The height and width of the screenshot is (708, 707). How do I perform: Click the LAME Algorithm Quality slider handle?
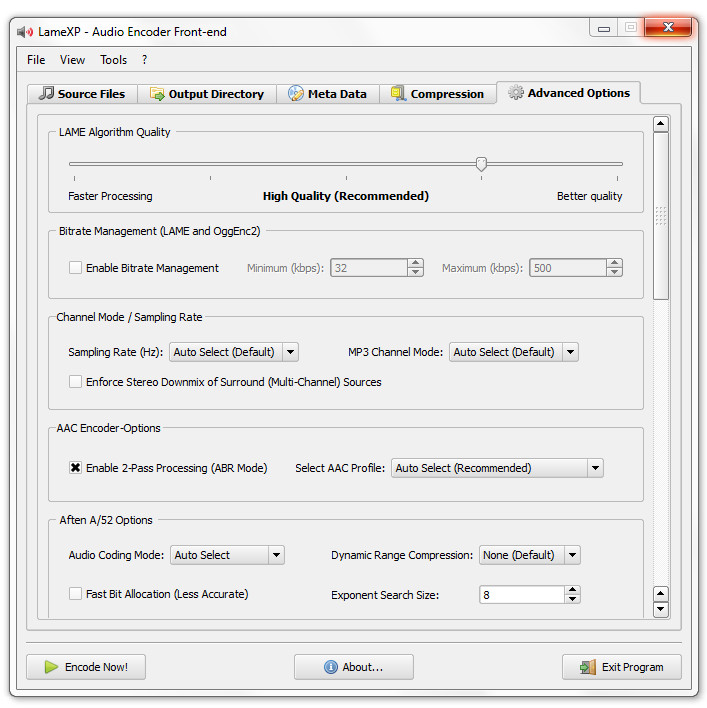481,164
